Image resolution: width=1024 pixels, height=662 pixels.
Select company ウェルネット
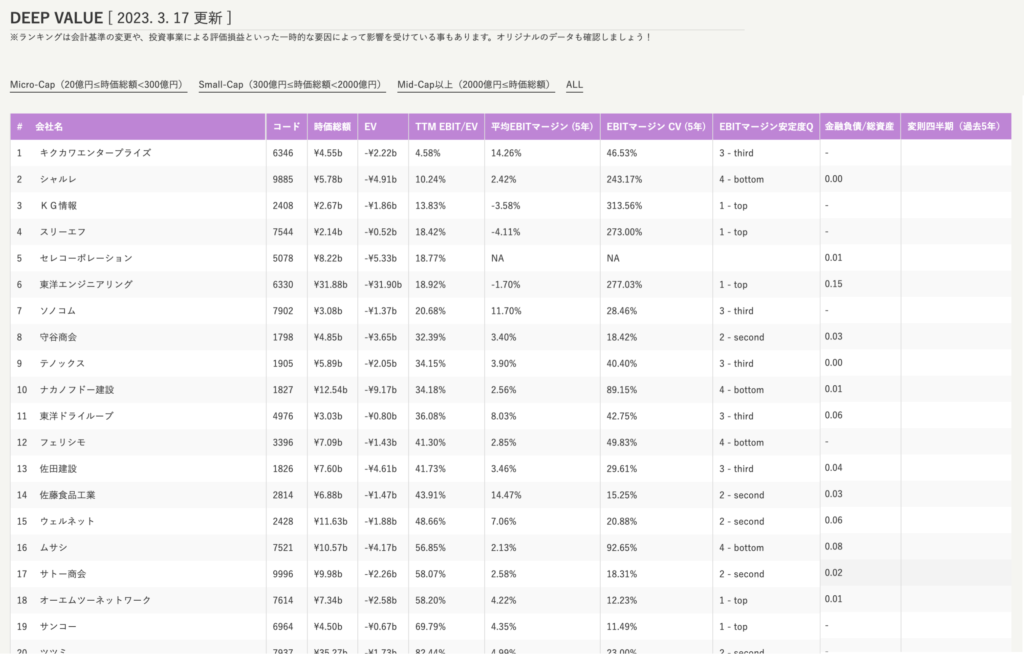(x=67, y=522)
